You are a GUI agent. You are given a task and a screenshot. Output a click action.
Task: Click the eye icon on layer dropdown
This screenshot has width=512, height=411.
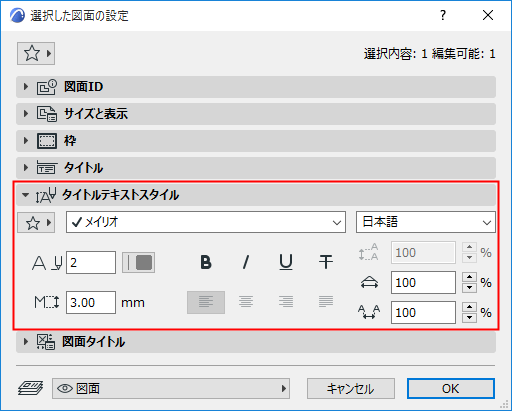(x=65, y=388)
